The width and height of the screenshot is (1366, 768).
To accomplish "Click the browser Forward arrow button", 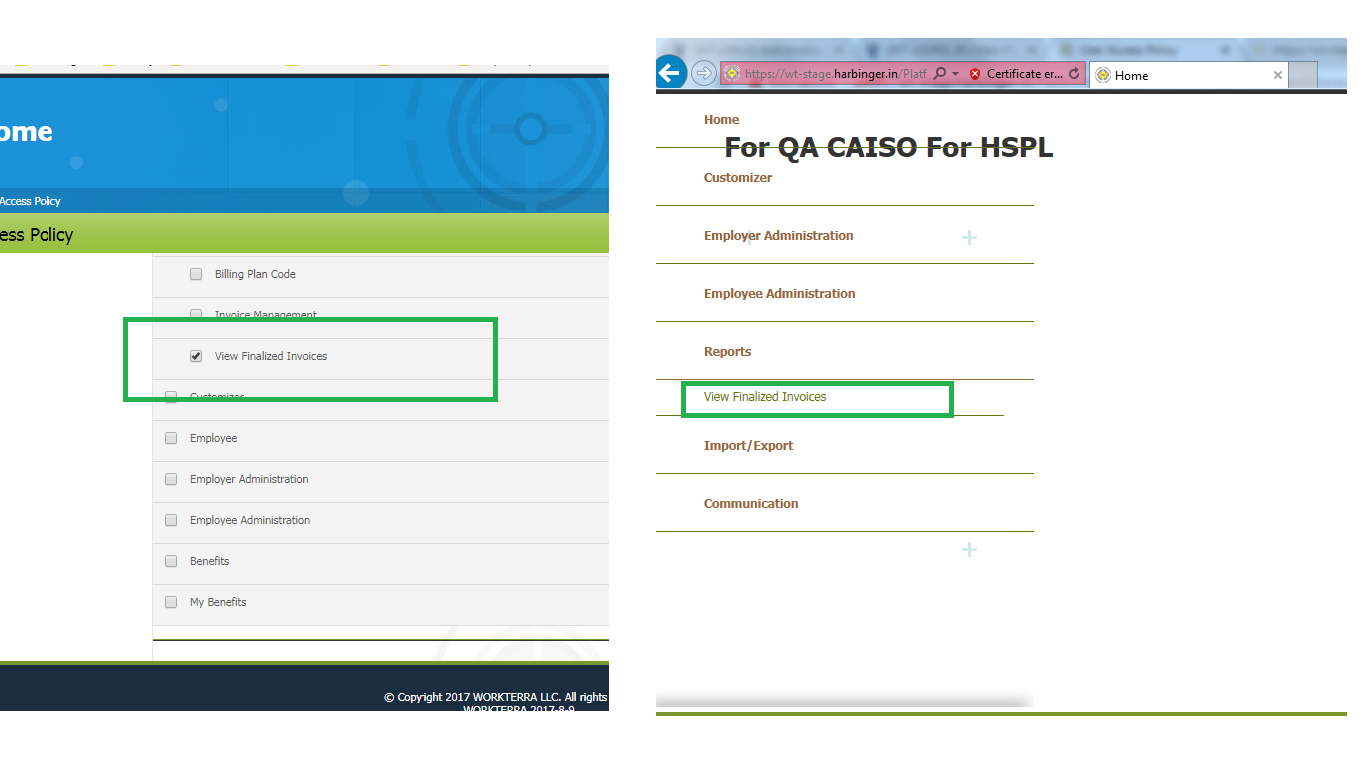I will coord(704,74).
